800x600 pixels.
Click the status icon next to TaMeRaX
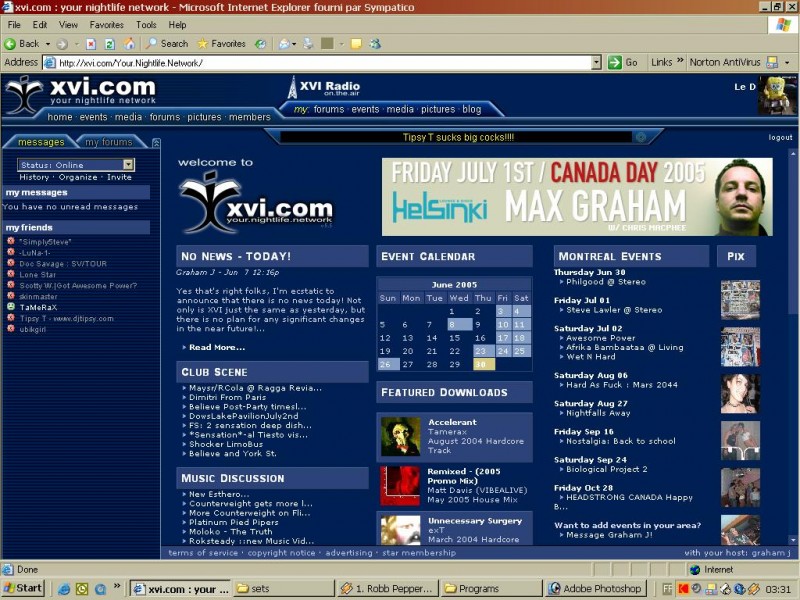point(11,307)
